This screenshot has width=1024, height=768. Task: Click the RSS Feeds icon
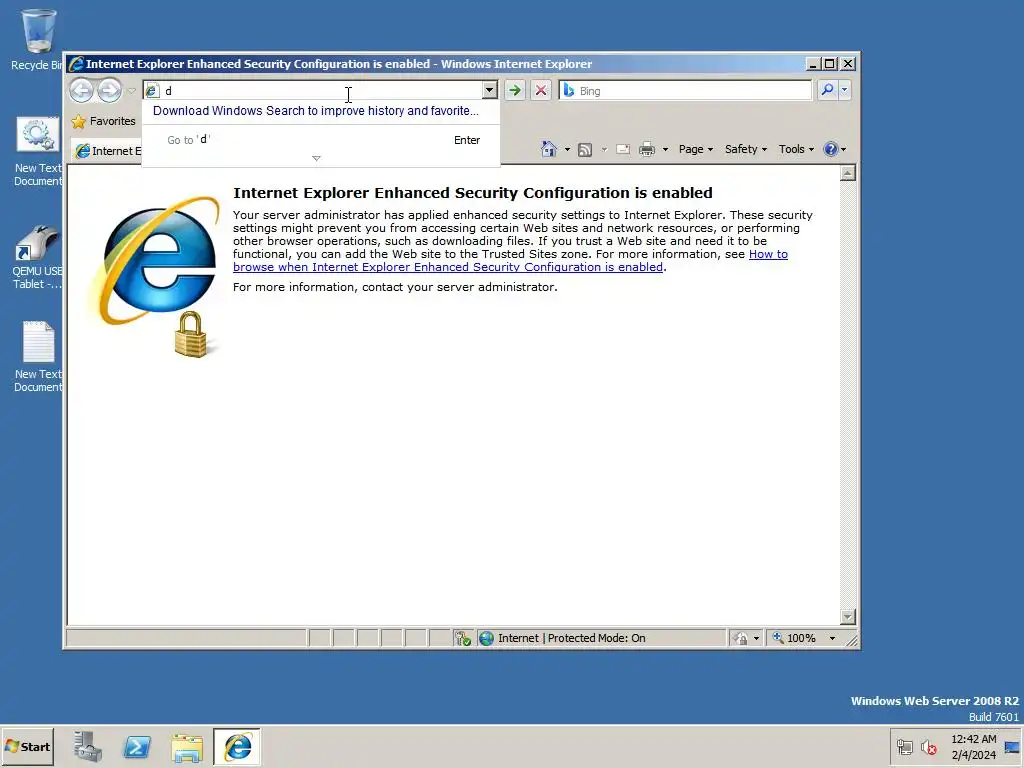point(585,150)
